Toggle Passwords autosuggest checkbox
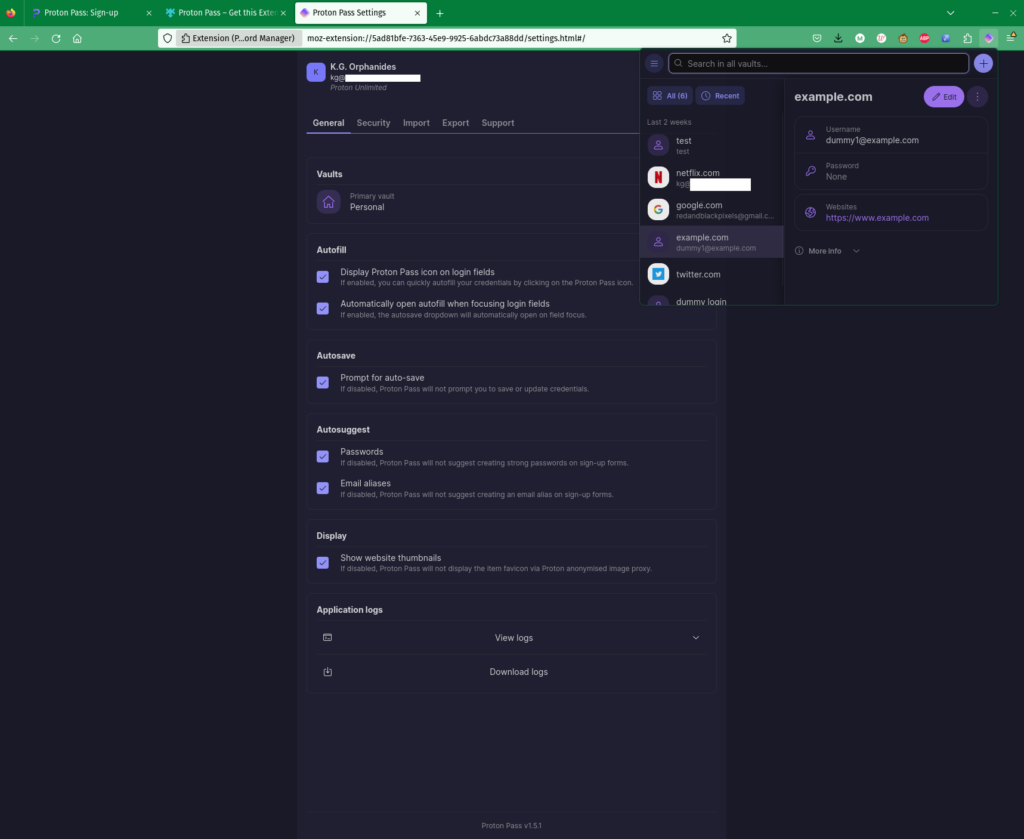 click(323, 456)
